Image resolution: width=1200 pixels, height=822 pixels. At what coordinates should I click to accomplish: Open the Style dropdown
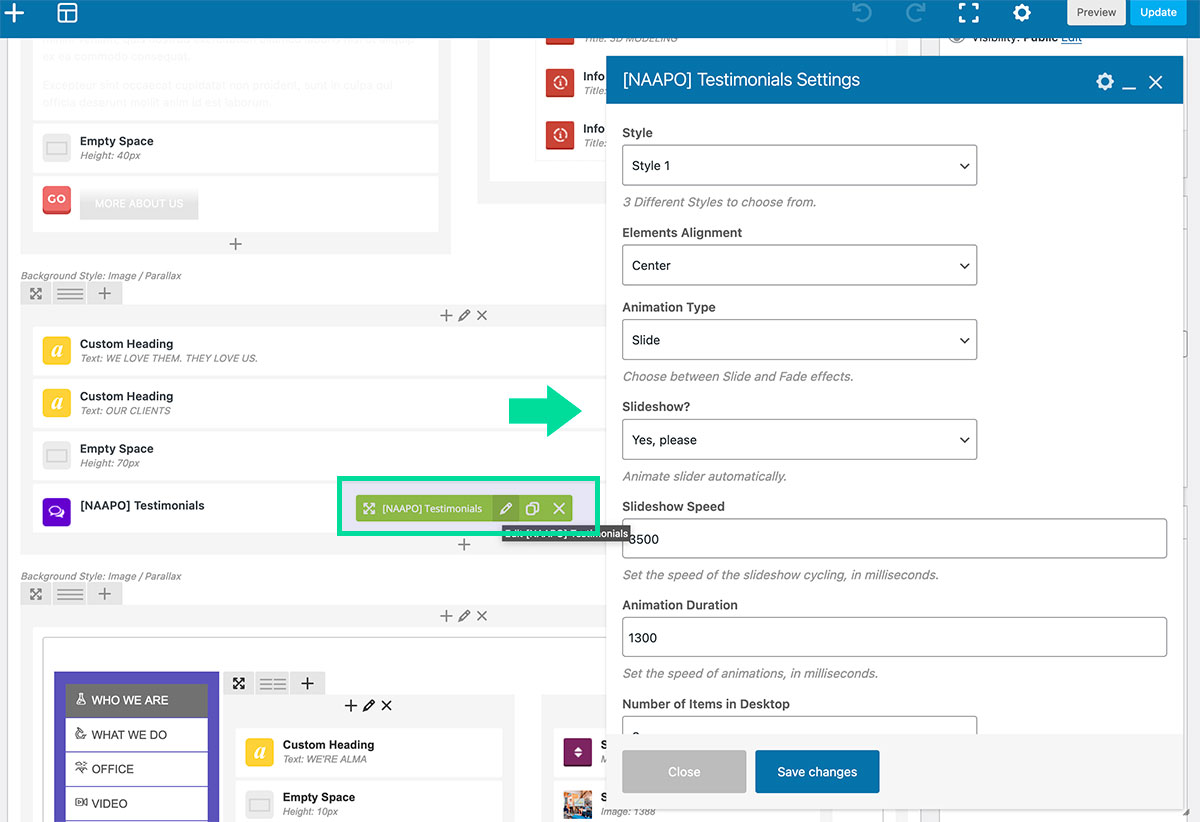(x=799, y=166)
